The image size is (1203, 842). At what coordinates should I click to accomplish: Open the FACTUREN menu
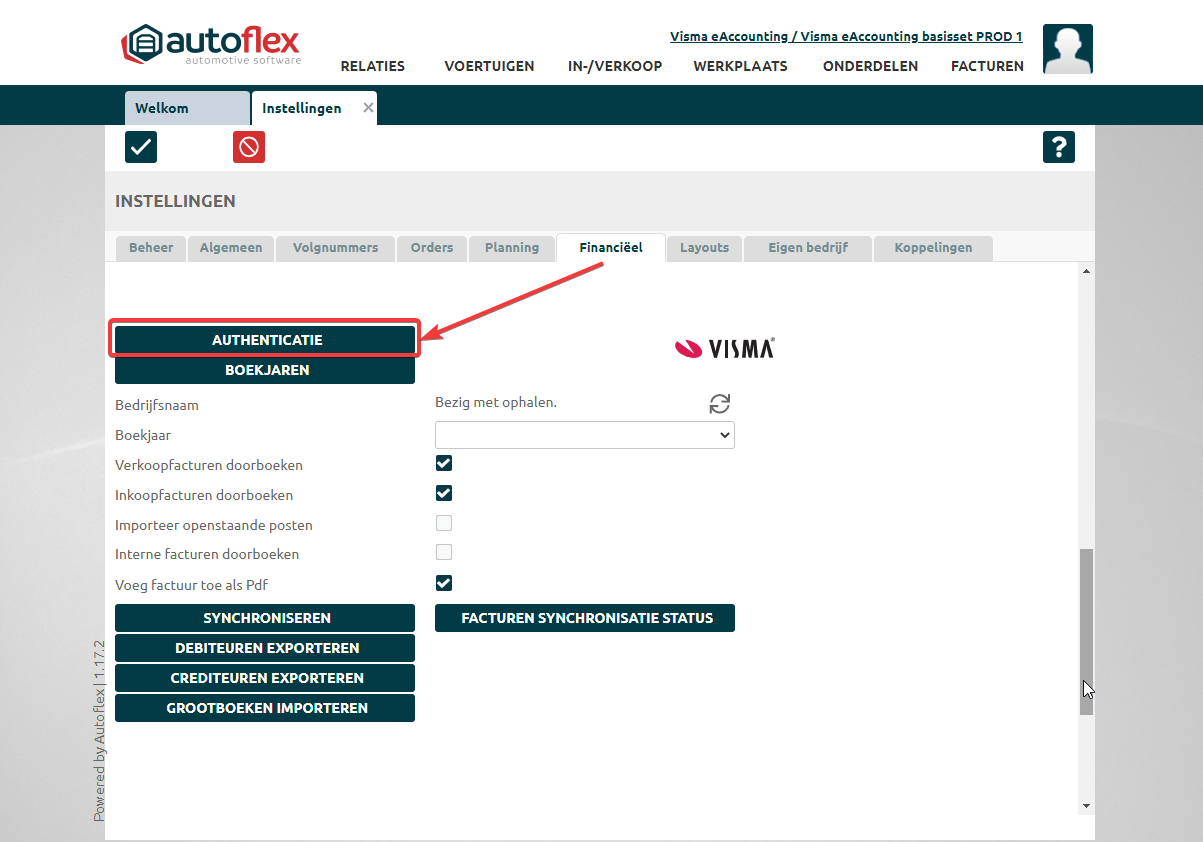[986, 66]
